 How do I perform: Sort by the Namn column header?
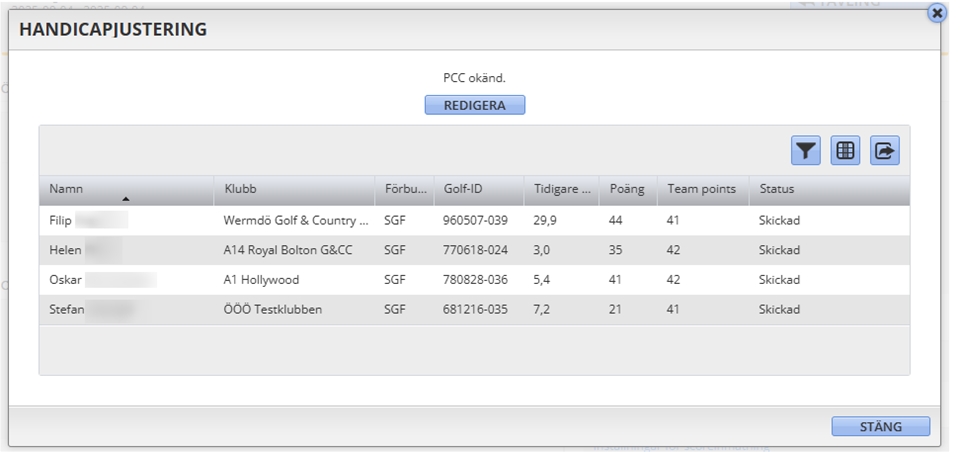66,189
